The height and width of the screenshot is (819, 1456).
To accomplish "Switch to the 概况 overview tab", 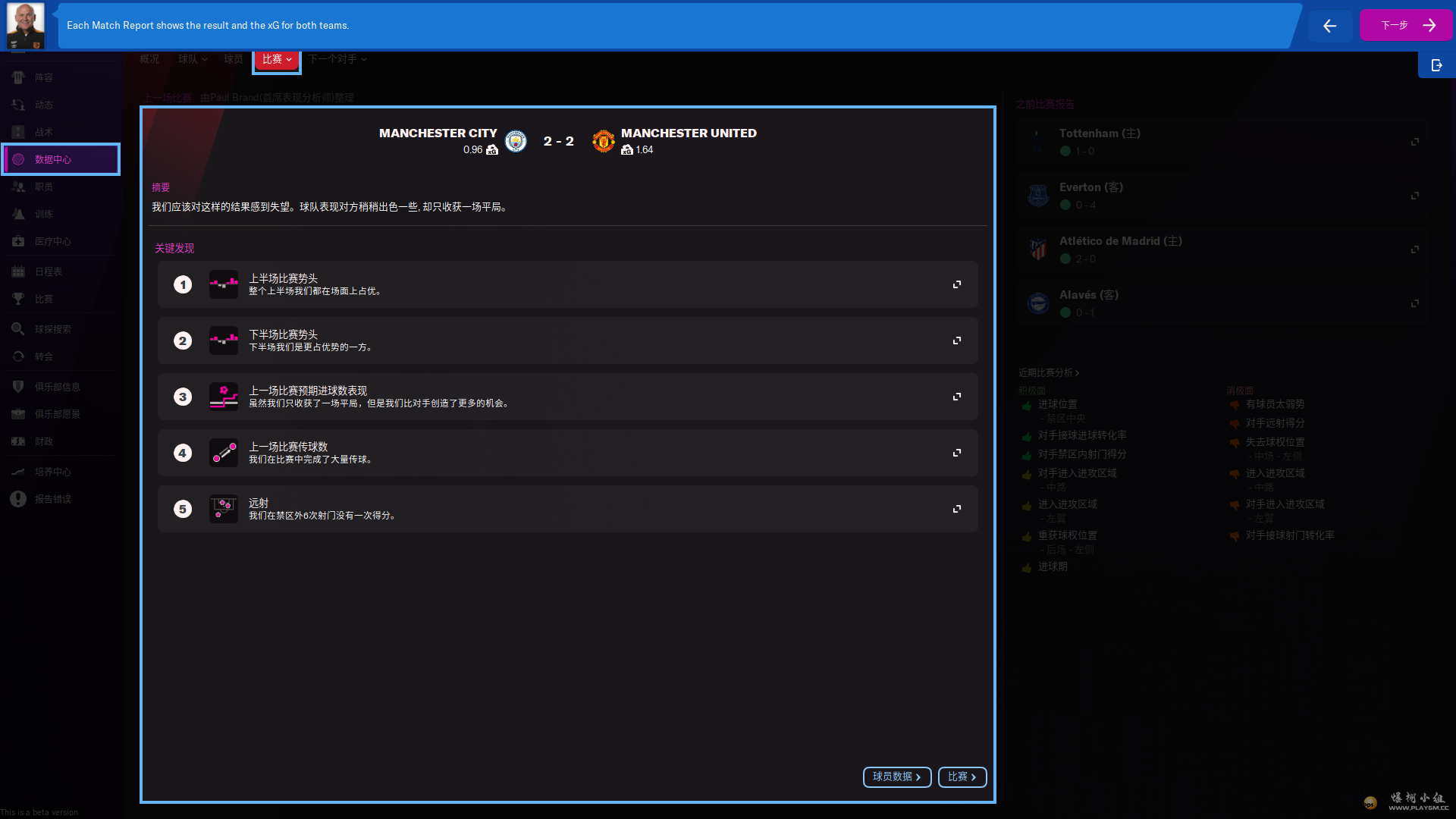I will click(149, 59).
